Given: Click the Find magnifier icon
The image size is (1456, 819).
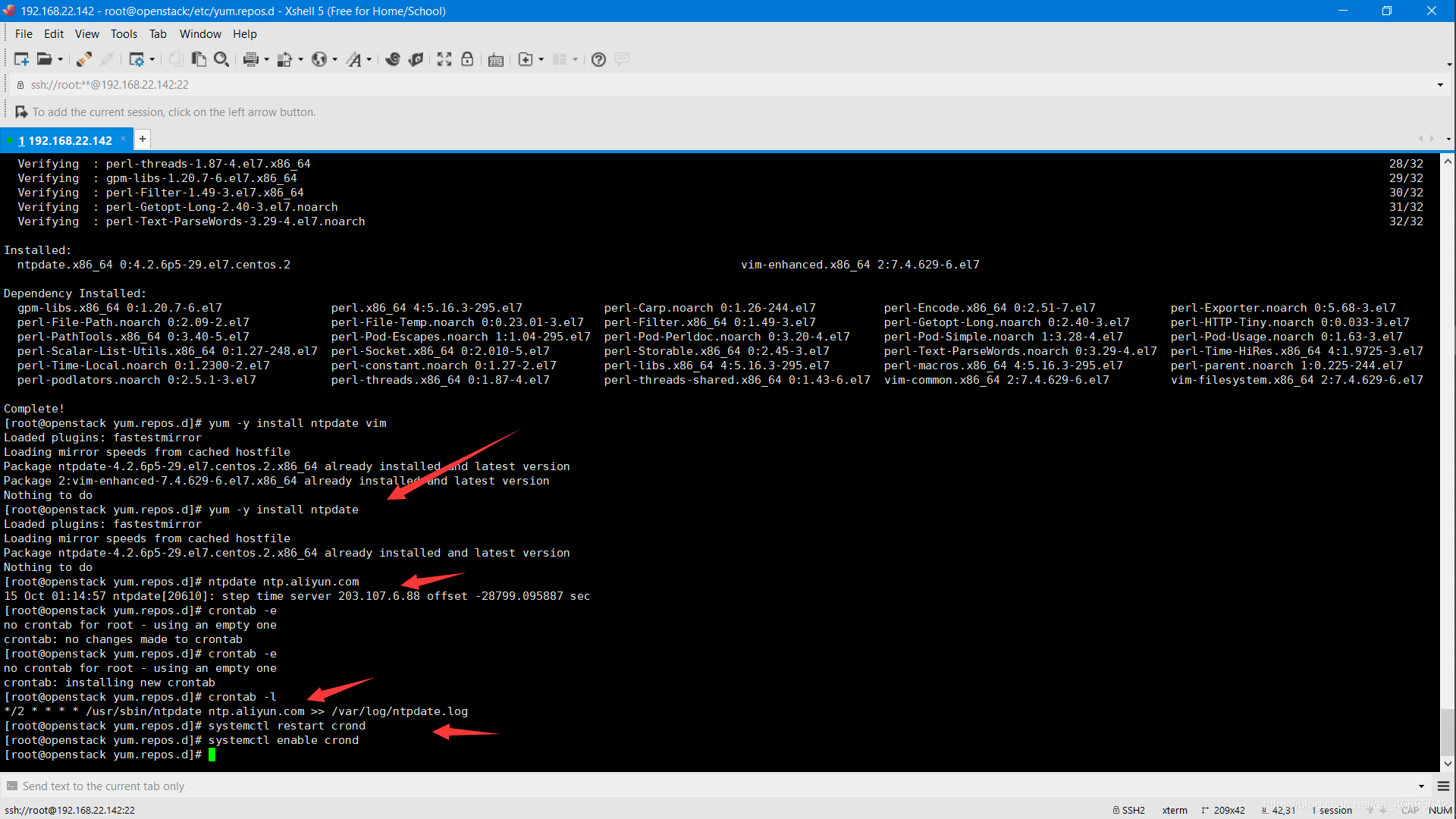Looking at the screenshot, I should (x=221, y=59).
